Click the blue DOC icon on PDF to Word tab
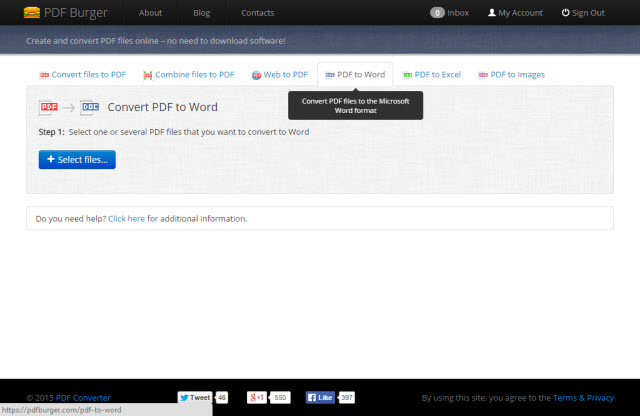 pos(330,75)
